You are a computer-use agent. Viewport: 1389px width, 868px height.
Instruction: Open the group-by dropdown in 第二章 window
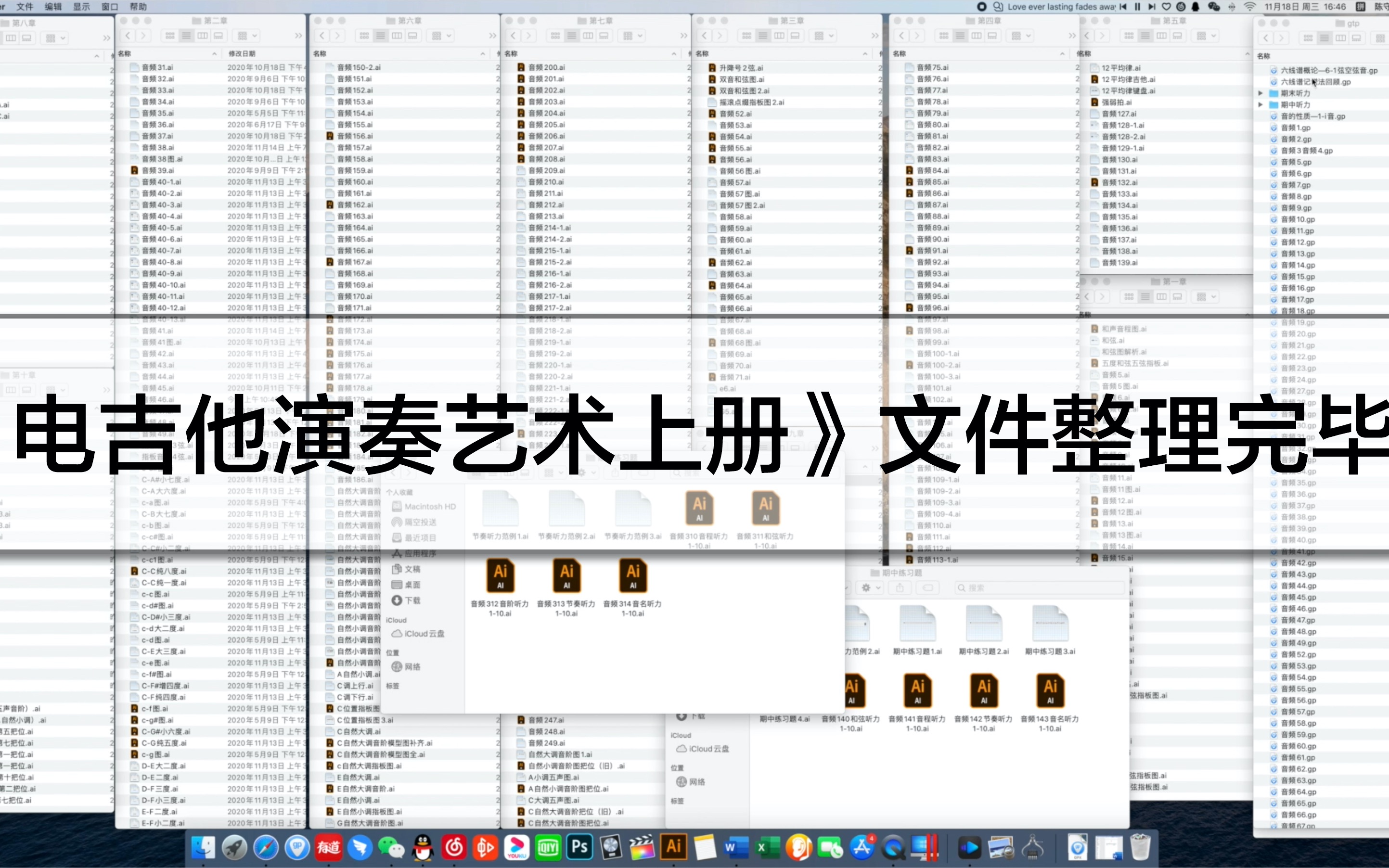pyautogui.click(x=247, y=36)
